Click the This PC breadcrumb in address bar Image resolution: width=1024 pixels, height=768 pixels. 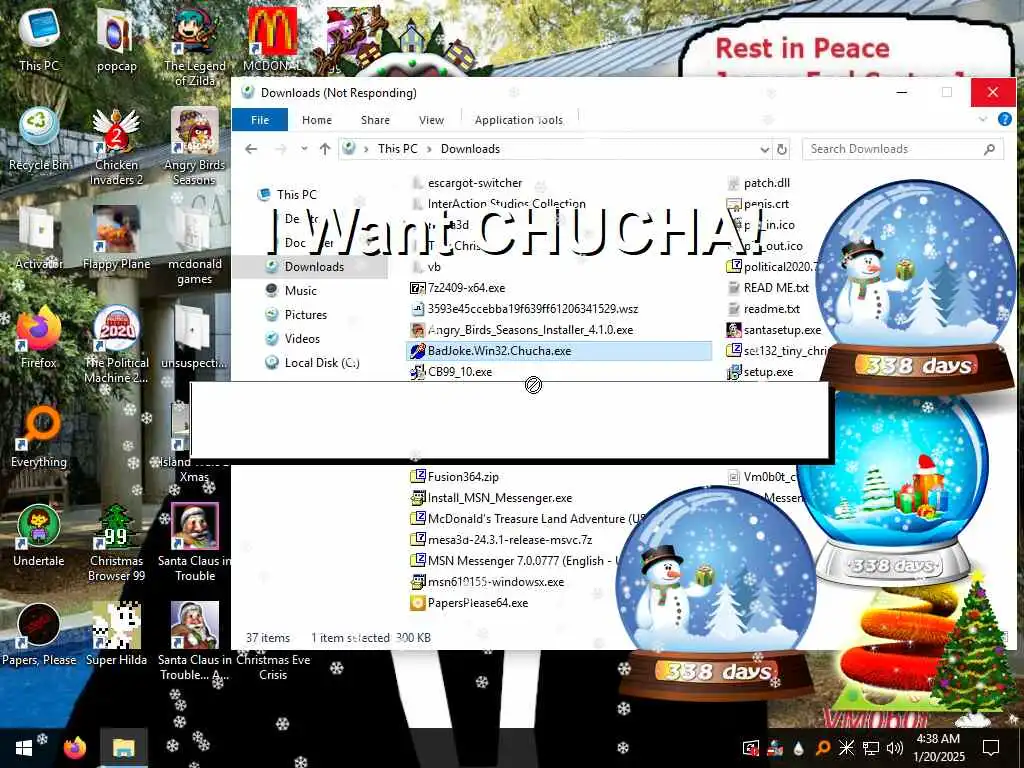tap(397, 149)
